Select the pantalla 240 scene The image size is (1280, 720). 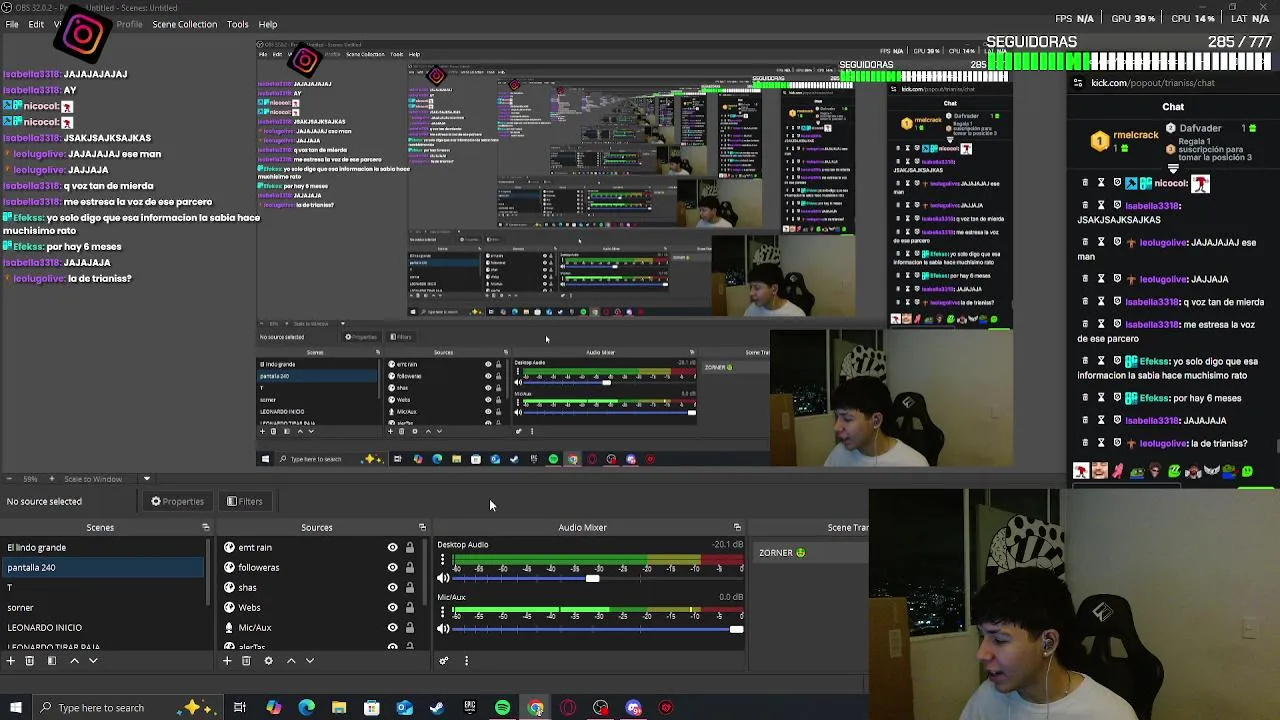pyautogui.click(x=102, y=567)
